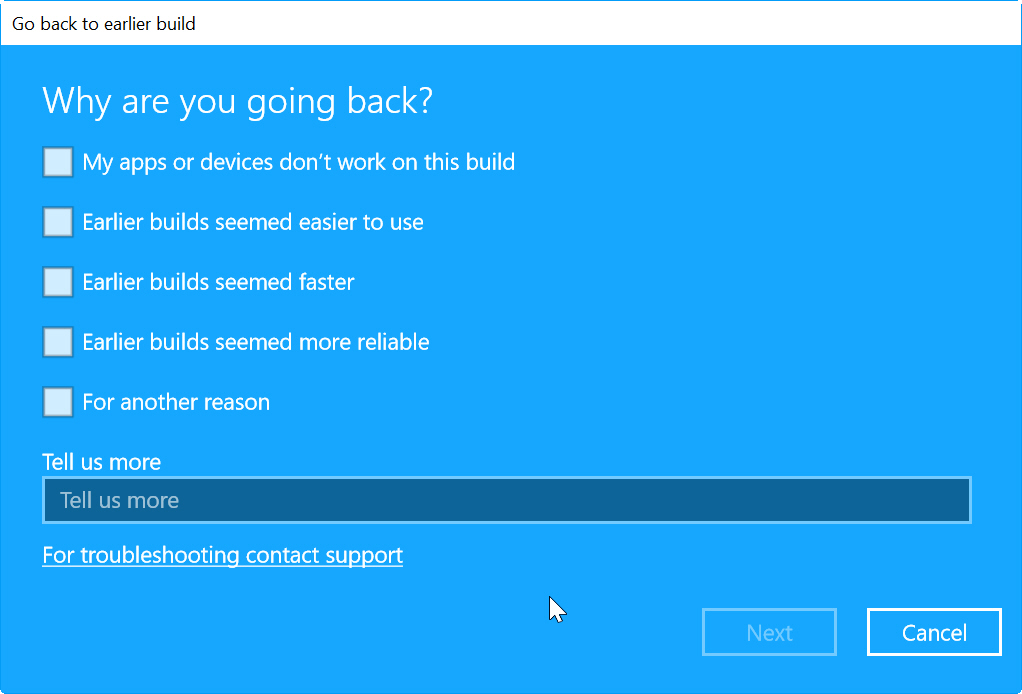Check the 'My apps or devices don't work' box
Screen dimensions: 1022x694
[x=58, y=162]
